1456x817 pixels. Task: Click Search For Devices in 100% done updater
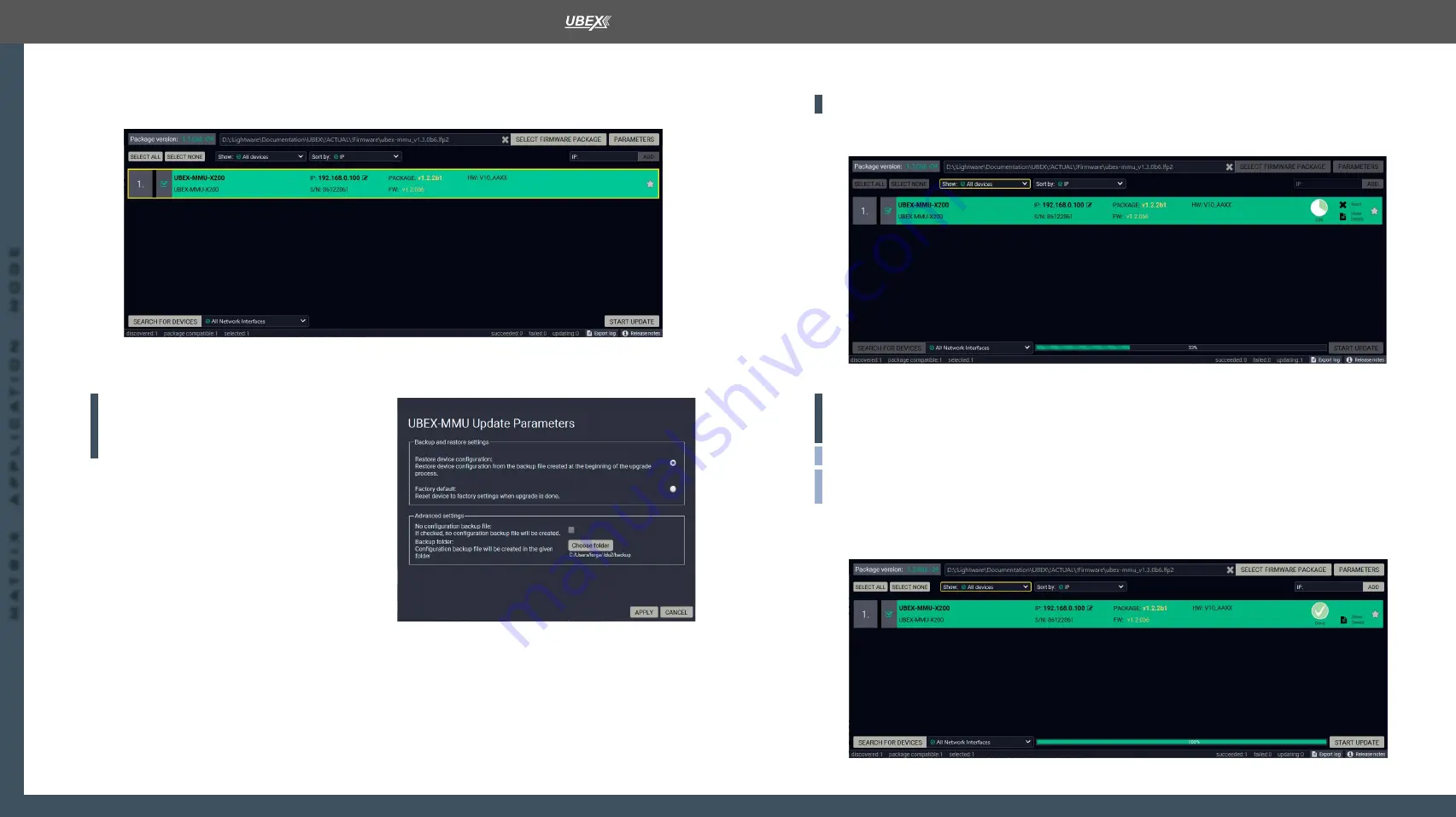[x=890, y=742]
